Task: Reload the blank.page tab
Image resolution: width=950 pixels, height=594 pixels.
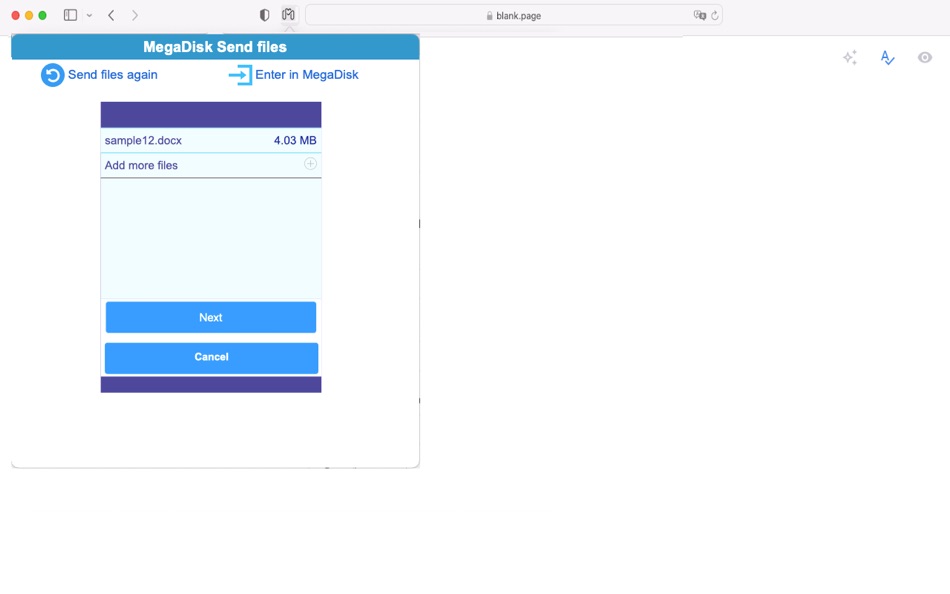Action: (x=715, y=15)
